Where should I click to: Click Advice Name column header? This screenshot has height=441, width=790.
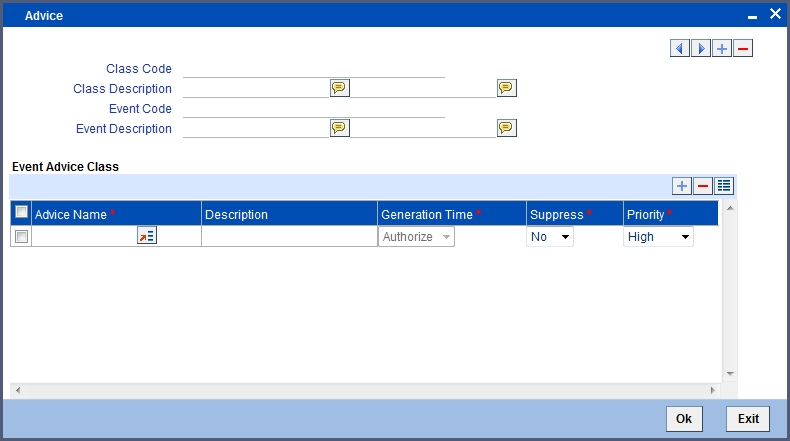tap(116, 214)
